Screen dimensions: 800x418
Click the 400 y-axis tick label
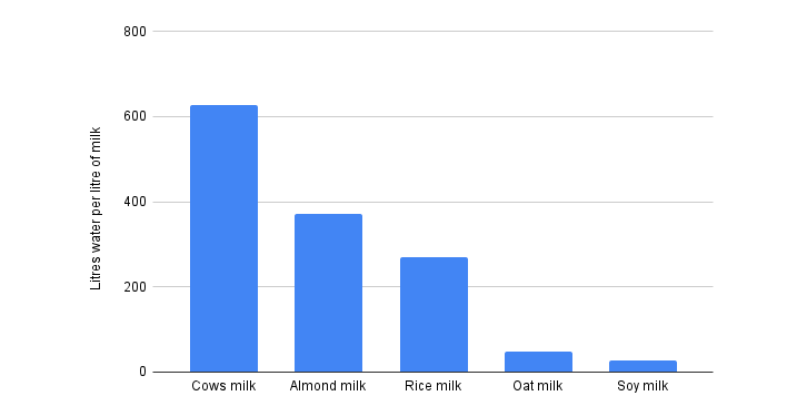(x=135, y=202)
